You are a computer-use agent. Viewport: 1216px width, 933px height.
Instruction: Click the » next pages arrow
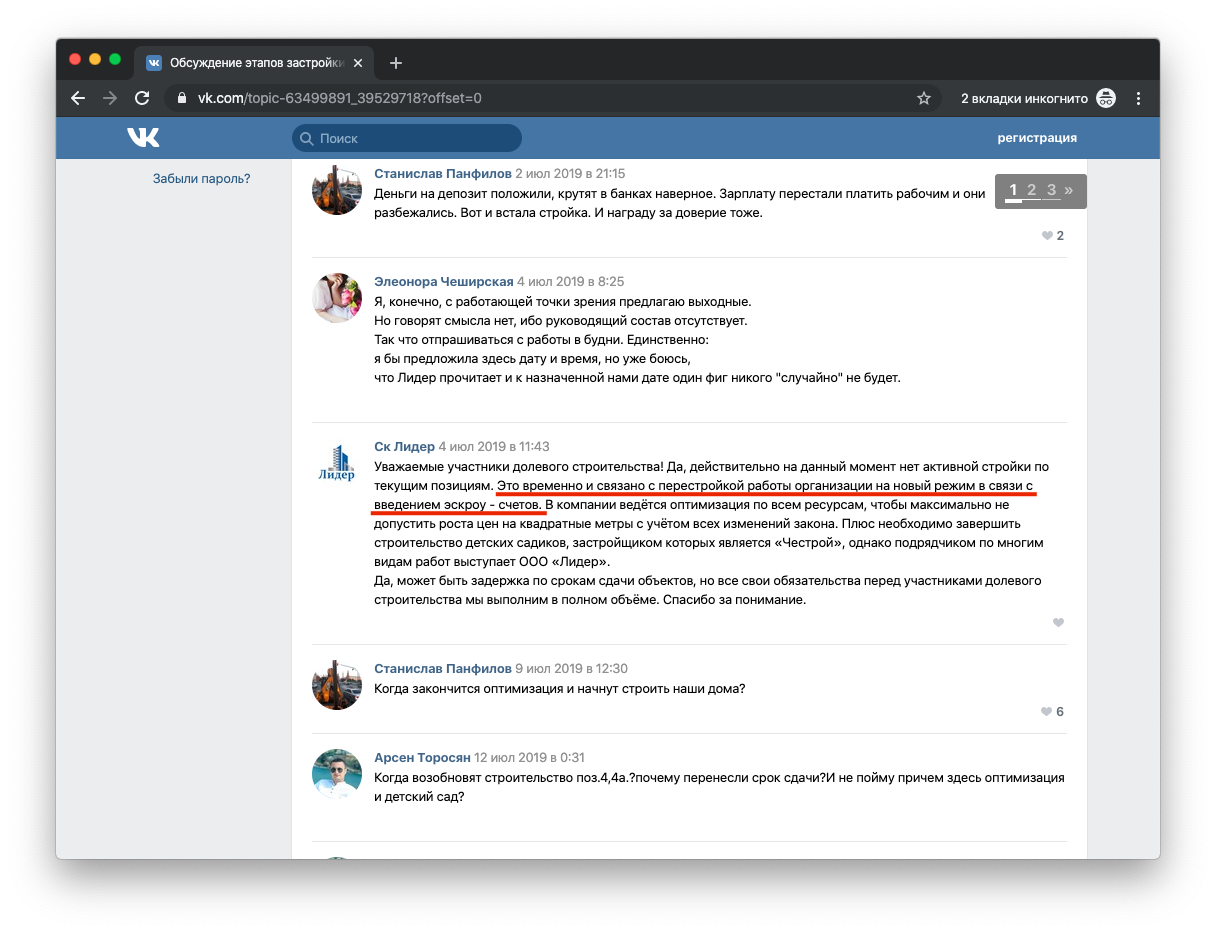[x=1069, y=190]
